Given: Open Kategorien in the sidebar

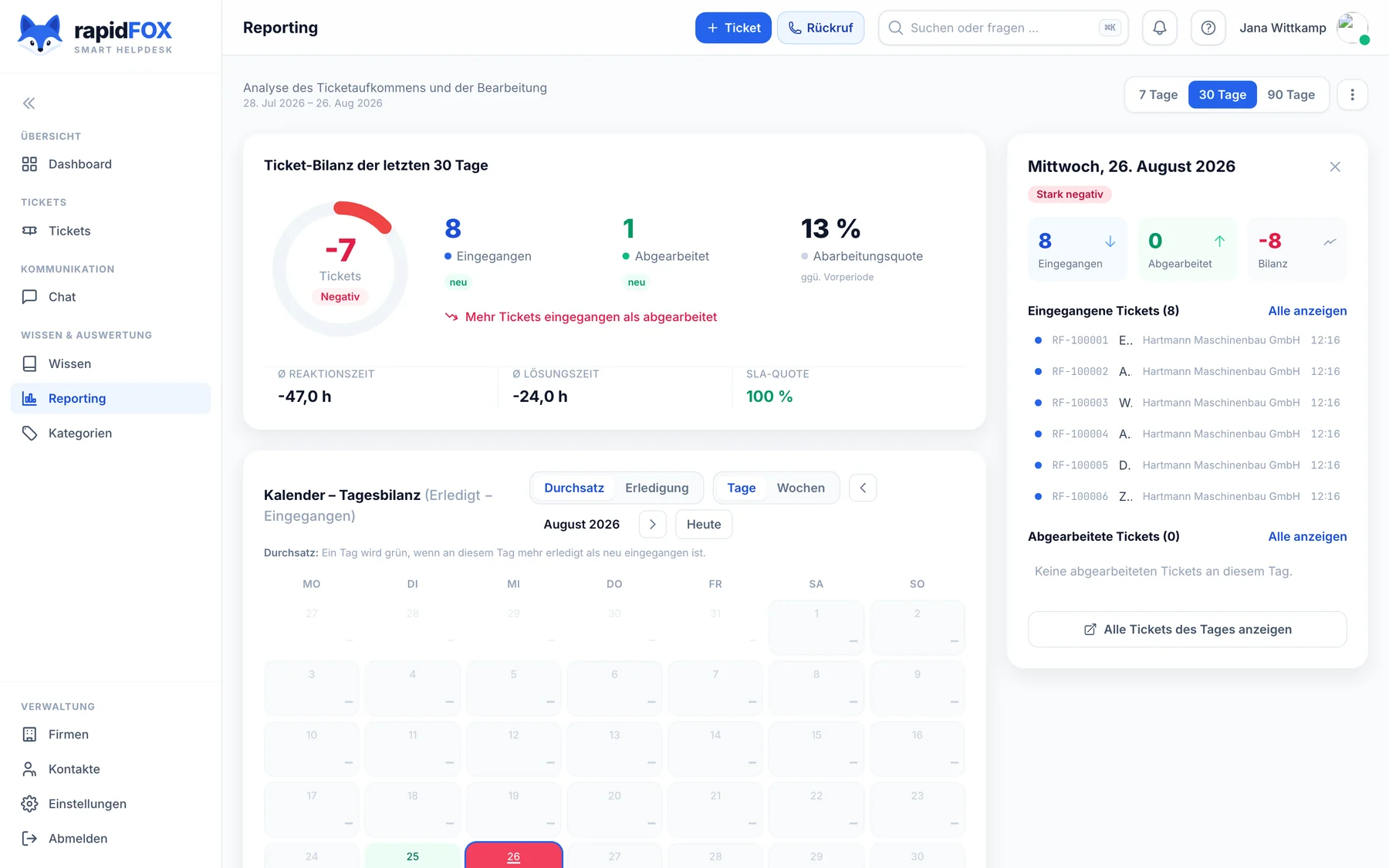Looking at the screenshot, I should click(x=110, y=433).
